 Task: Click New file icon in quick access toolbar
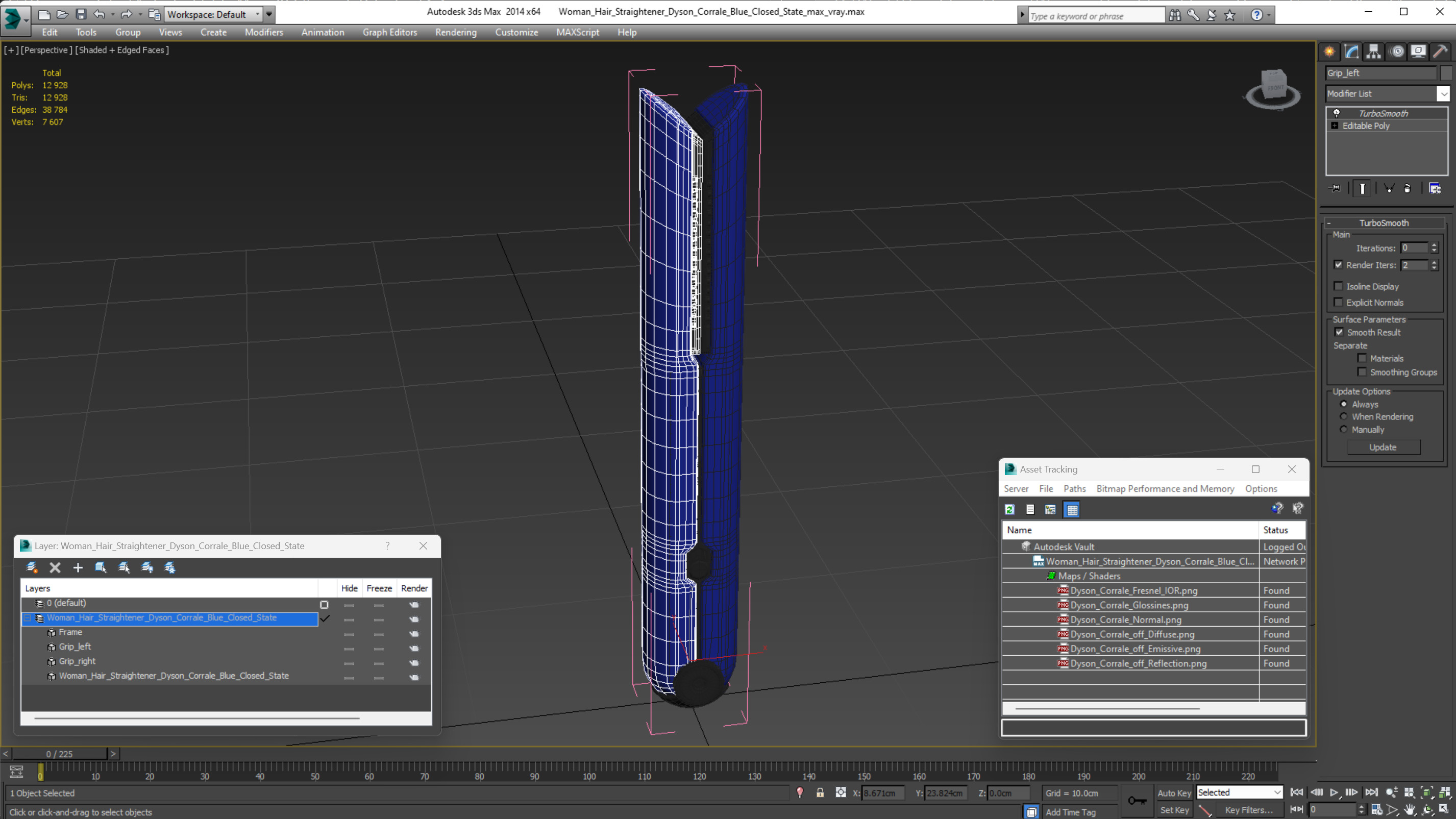[43, 14]
